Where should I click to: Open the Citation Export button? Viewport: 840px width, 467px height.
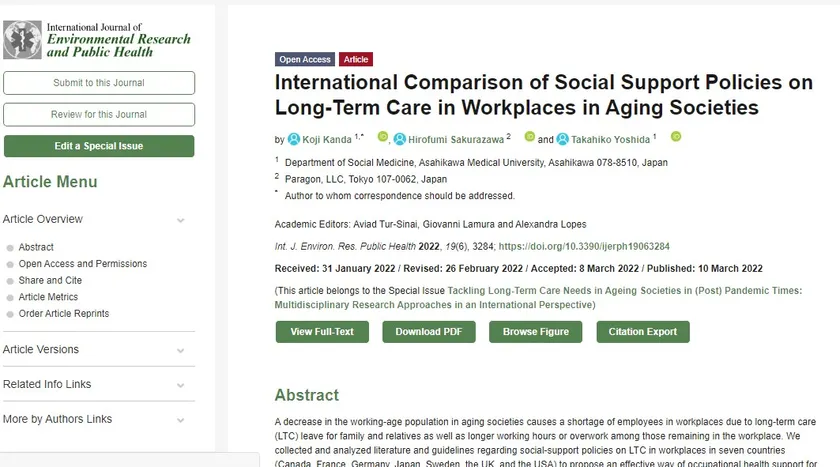[x=642, y=332]
